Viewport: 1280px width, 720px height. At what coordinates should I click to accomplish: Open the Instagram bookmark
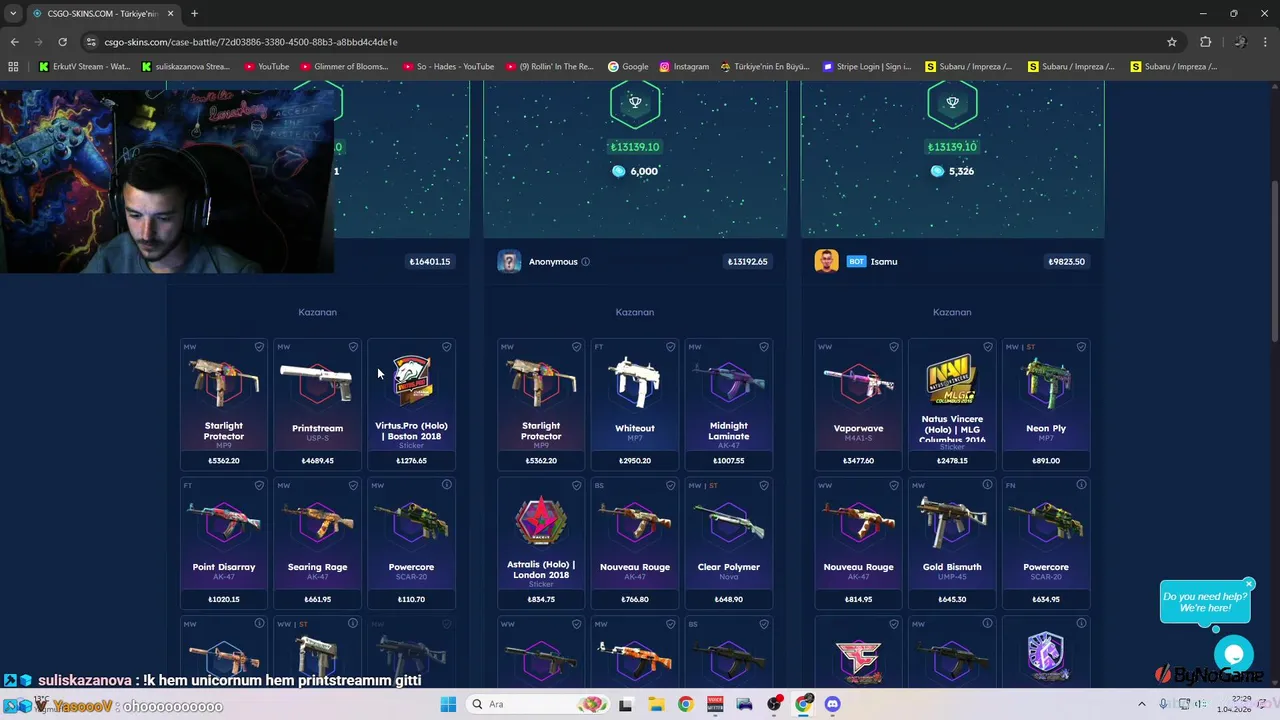pos(684,67)
